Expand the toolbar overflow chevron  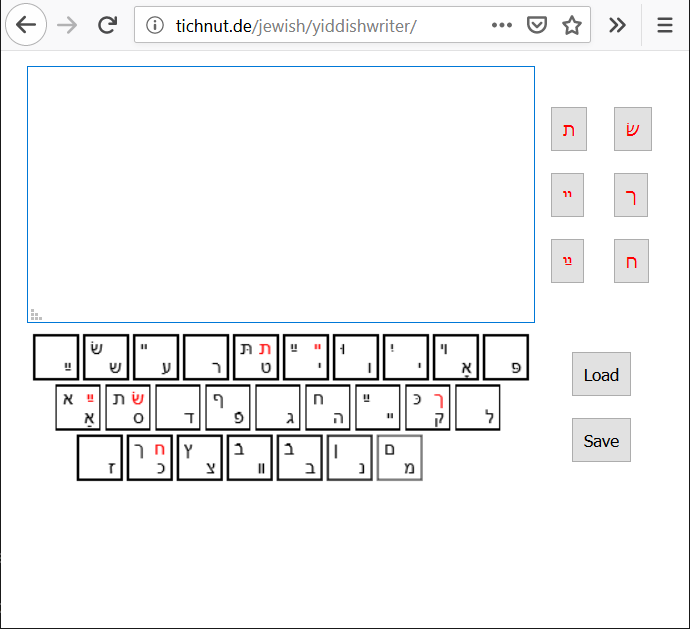[617, 25]
